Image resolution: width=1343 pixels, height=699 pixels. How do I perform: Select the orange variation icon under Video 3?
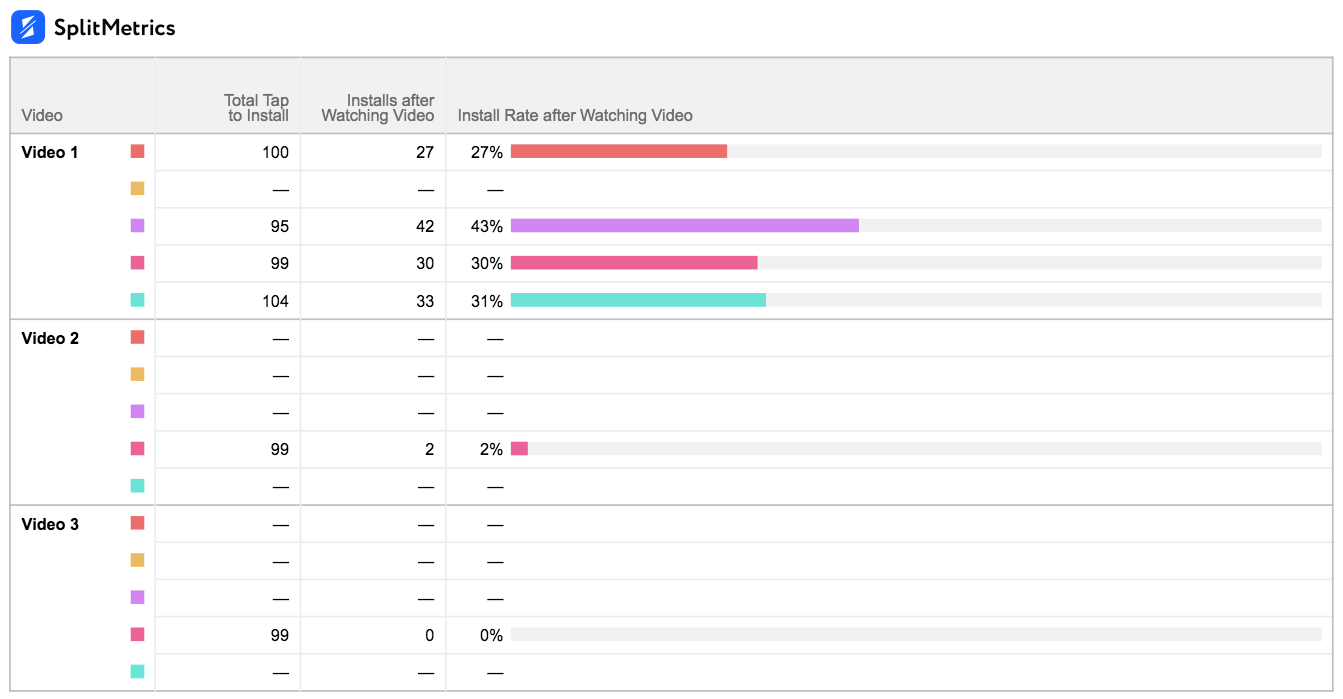[139, 560]
